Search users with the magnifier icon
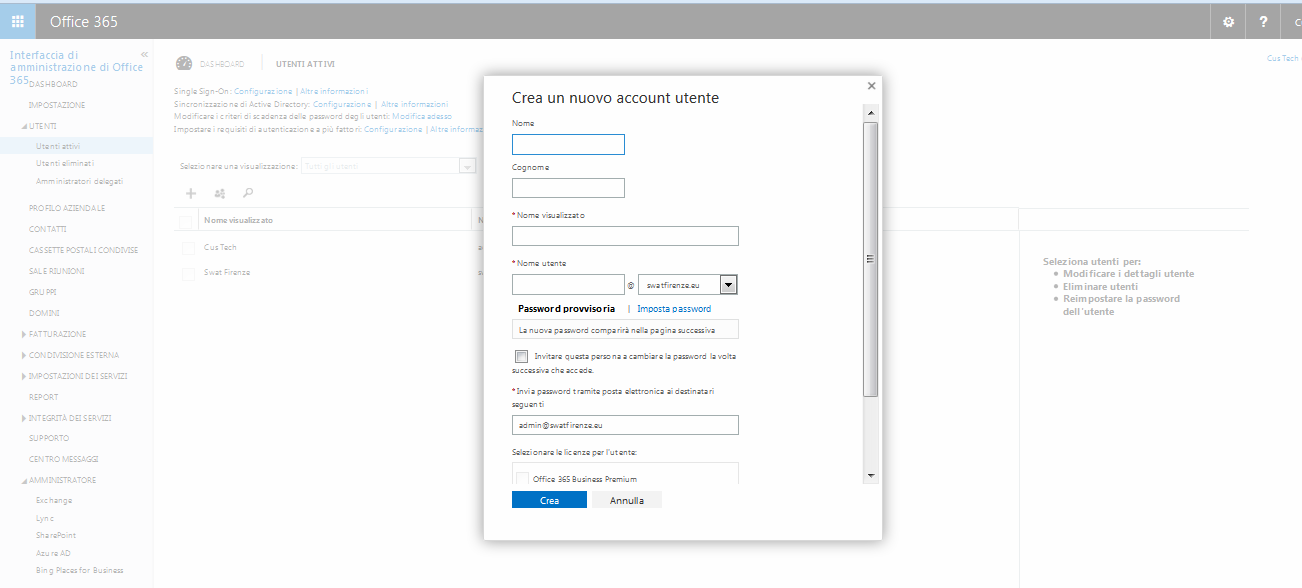The width and height of the screenshot is (1302, 588). (x=247, y=192)
